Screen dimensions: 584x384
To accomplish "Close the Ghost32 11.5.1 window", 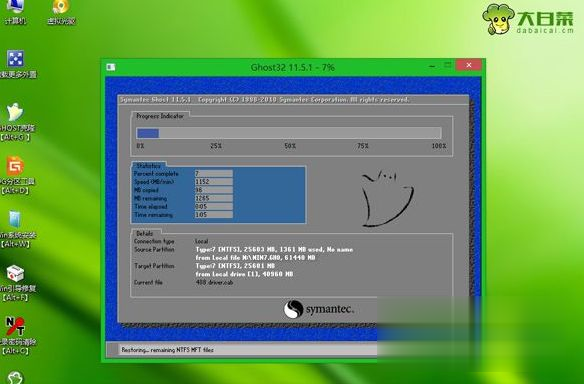I will [469, 65].
